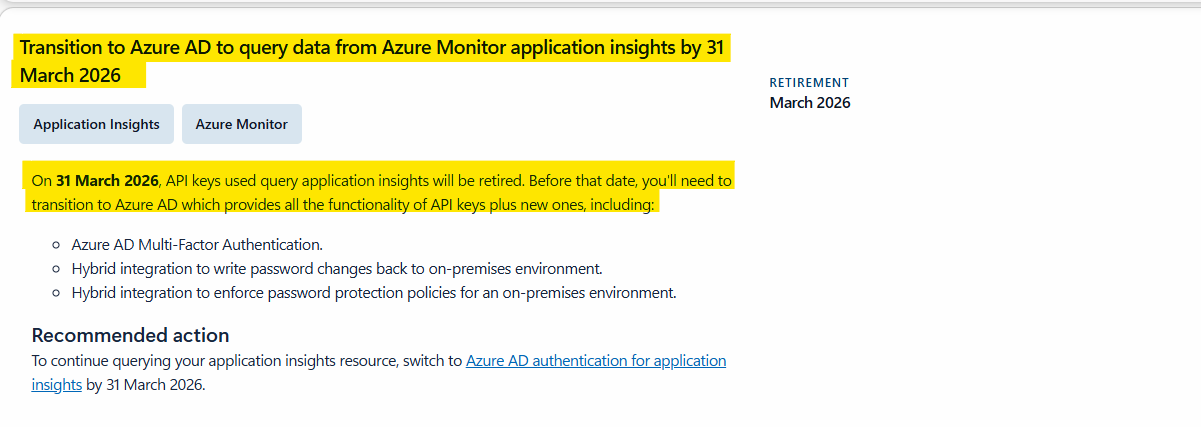The image size is (1201, 427).
Task: Select the Azure Monitor tag button
Action: [x=242, y=124]
